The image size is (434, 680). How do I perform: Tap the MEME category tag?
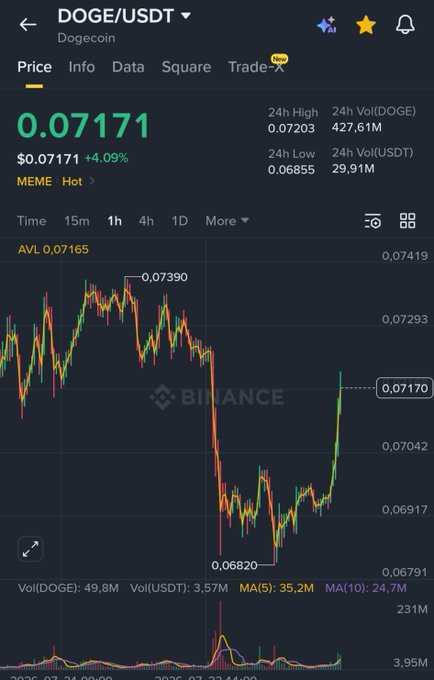34,181
